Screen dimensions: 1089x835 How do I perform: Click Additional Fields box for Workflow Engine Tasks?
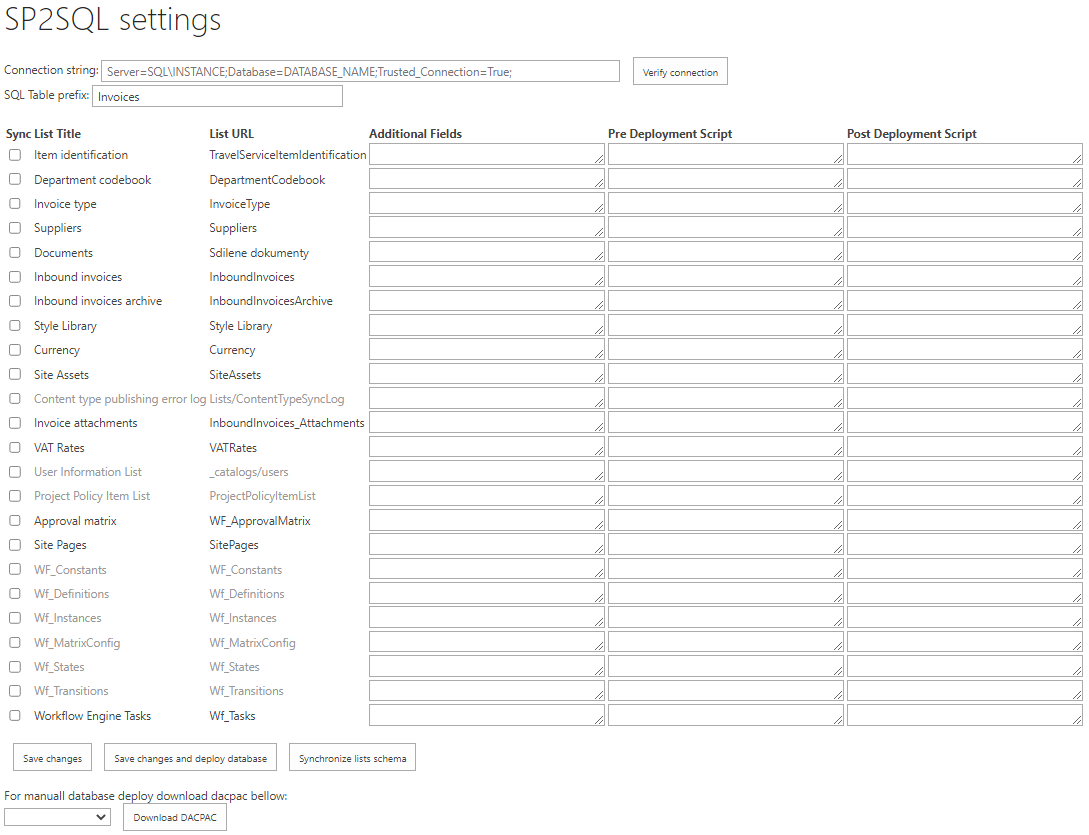coord(487,716)
